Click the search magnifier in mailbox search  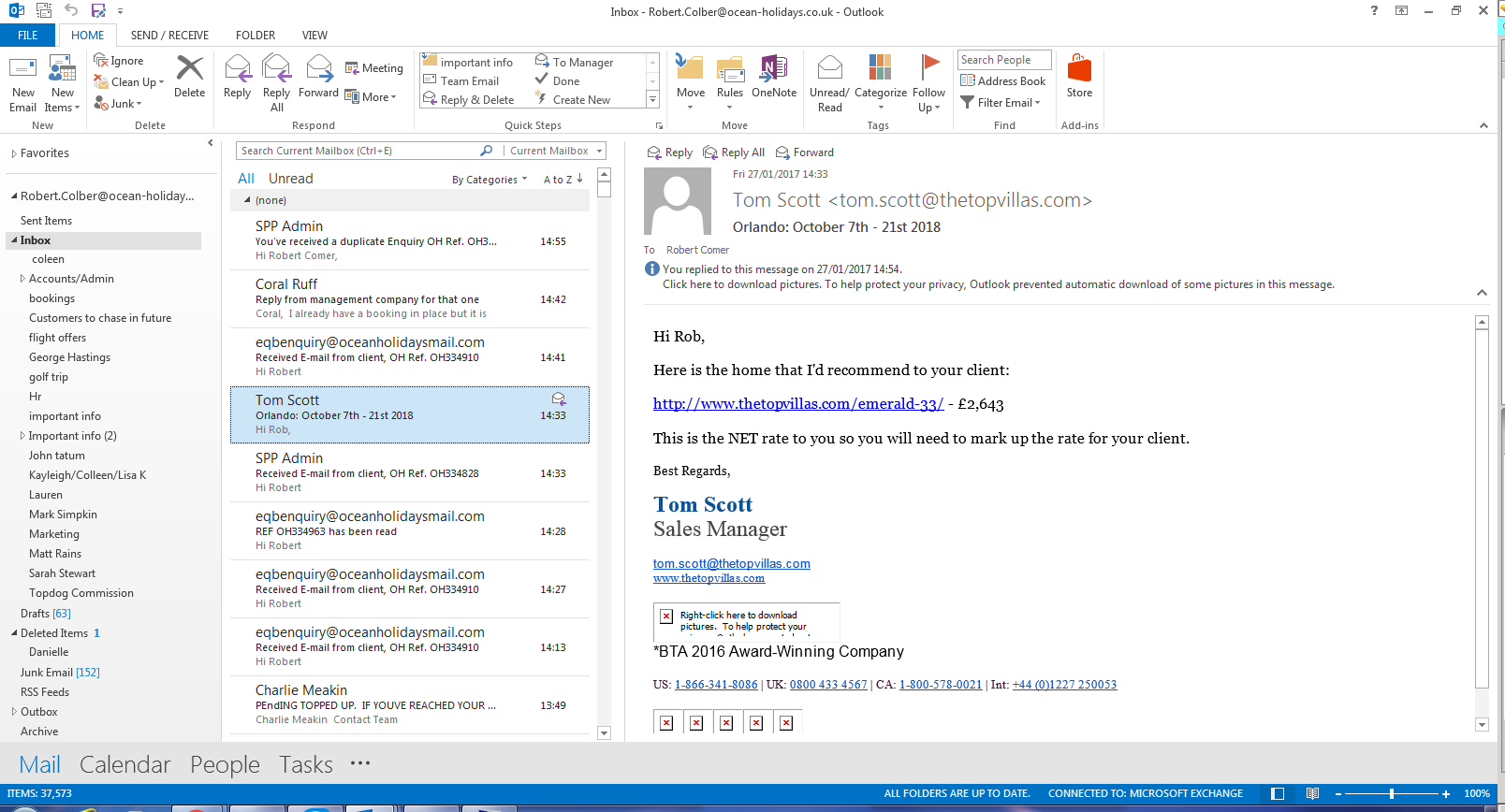486,151
